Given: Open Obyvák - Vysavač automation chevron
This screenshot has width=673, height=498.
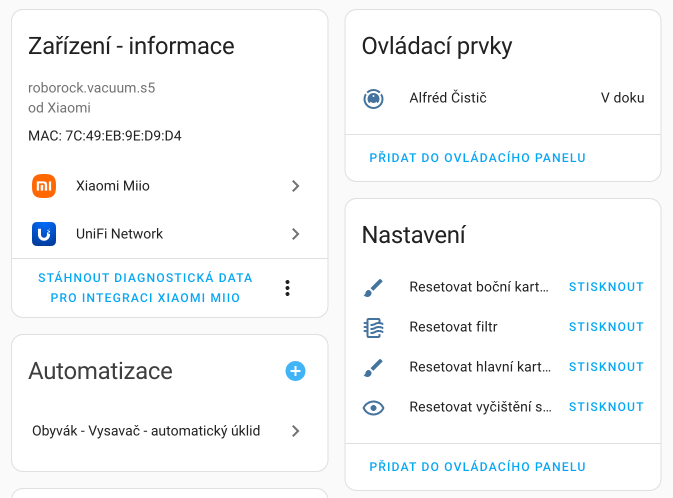Looking at the screenshot, I should click(295, 431).
